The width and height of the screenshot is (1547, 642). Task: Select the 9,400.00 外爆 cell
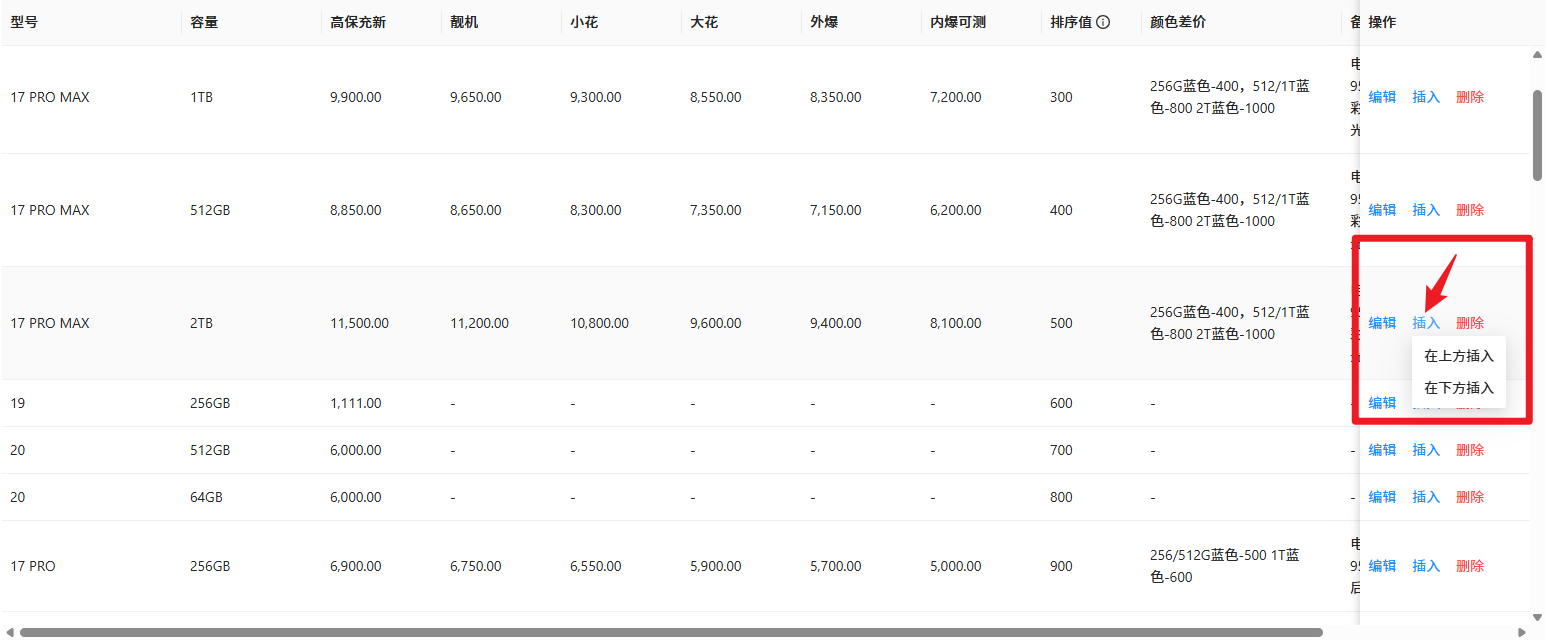coord(836,323)
